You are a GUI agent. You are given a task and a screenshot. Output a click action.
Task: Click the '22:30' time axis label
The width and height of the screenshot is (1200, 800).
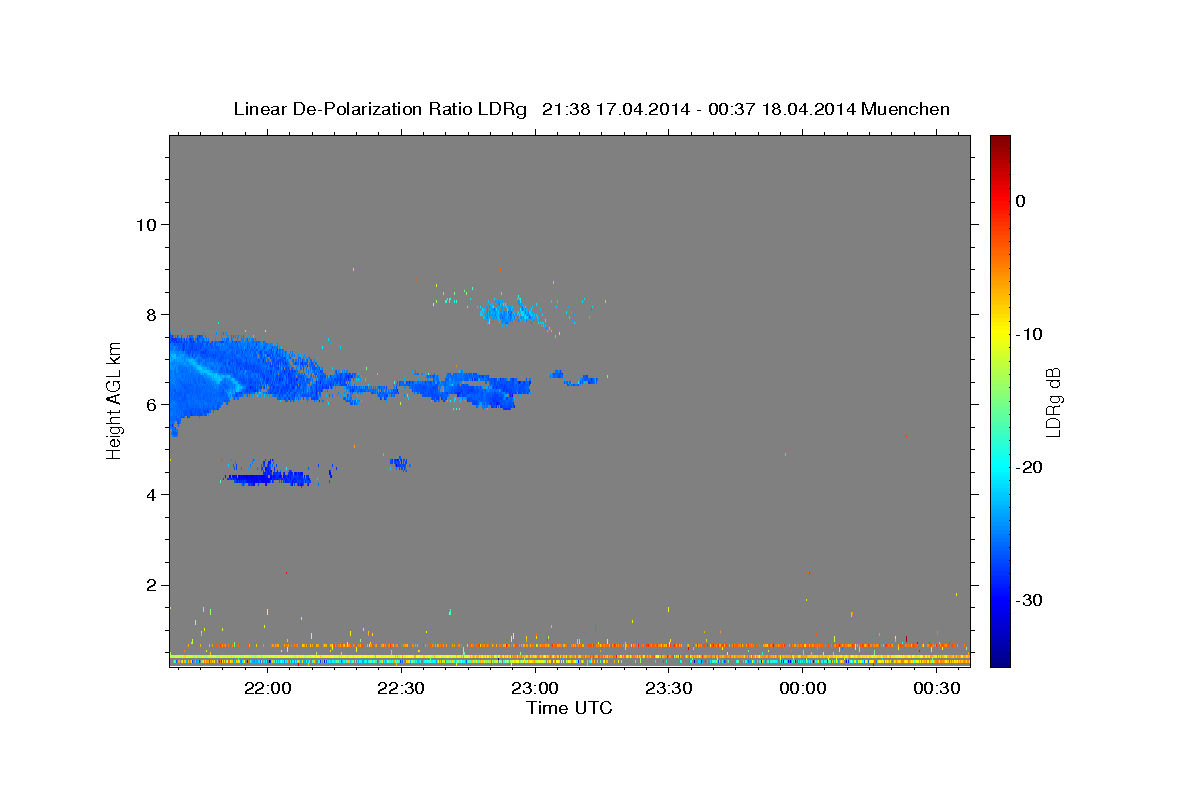[x=401, y=689]
